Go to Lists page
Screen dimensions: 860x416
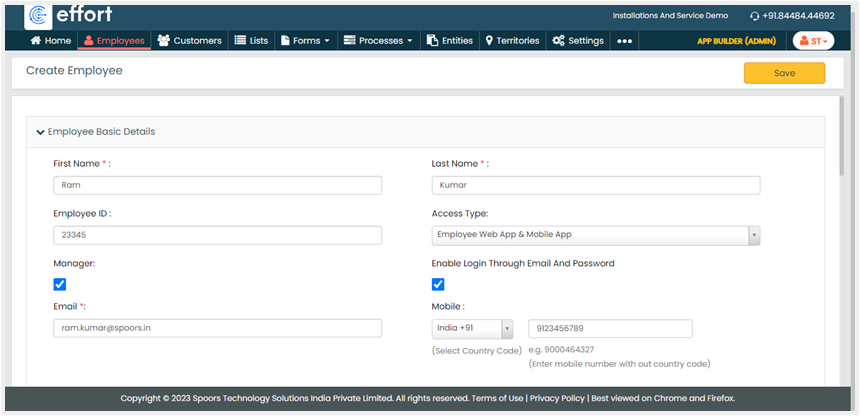coord(251,41)
